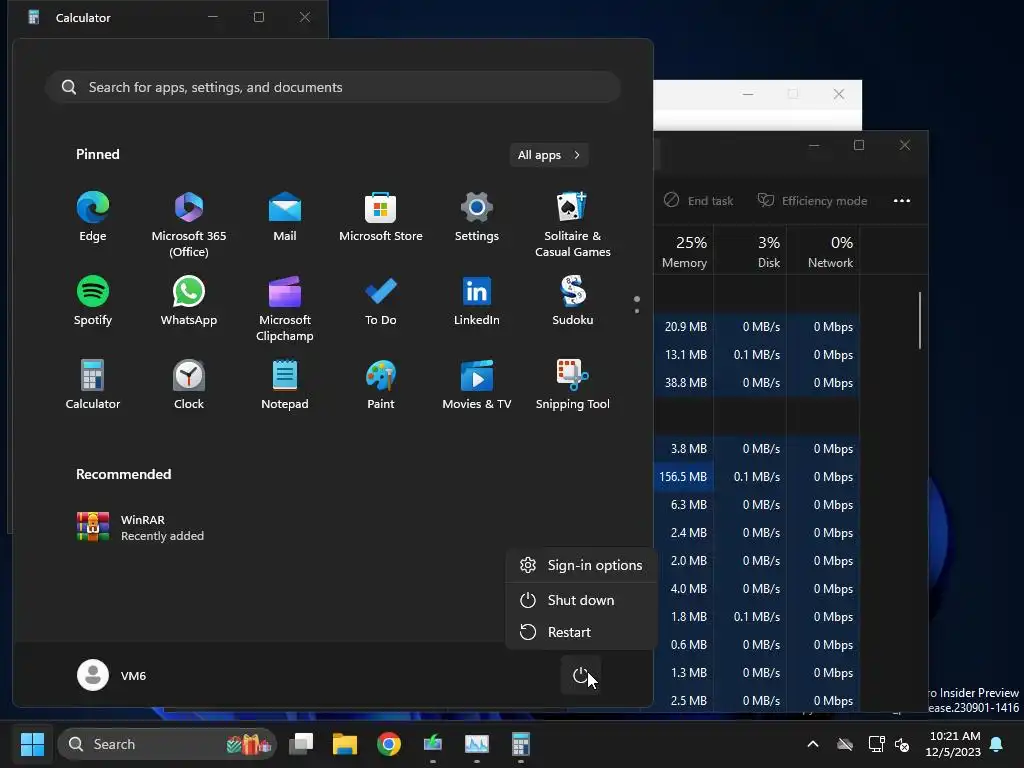Viewport: 1024px width, 768px height.
Task: Launch Solitaire & Casual Games
Action: 573,225
